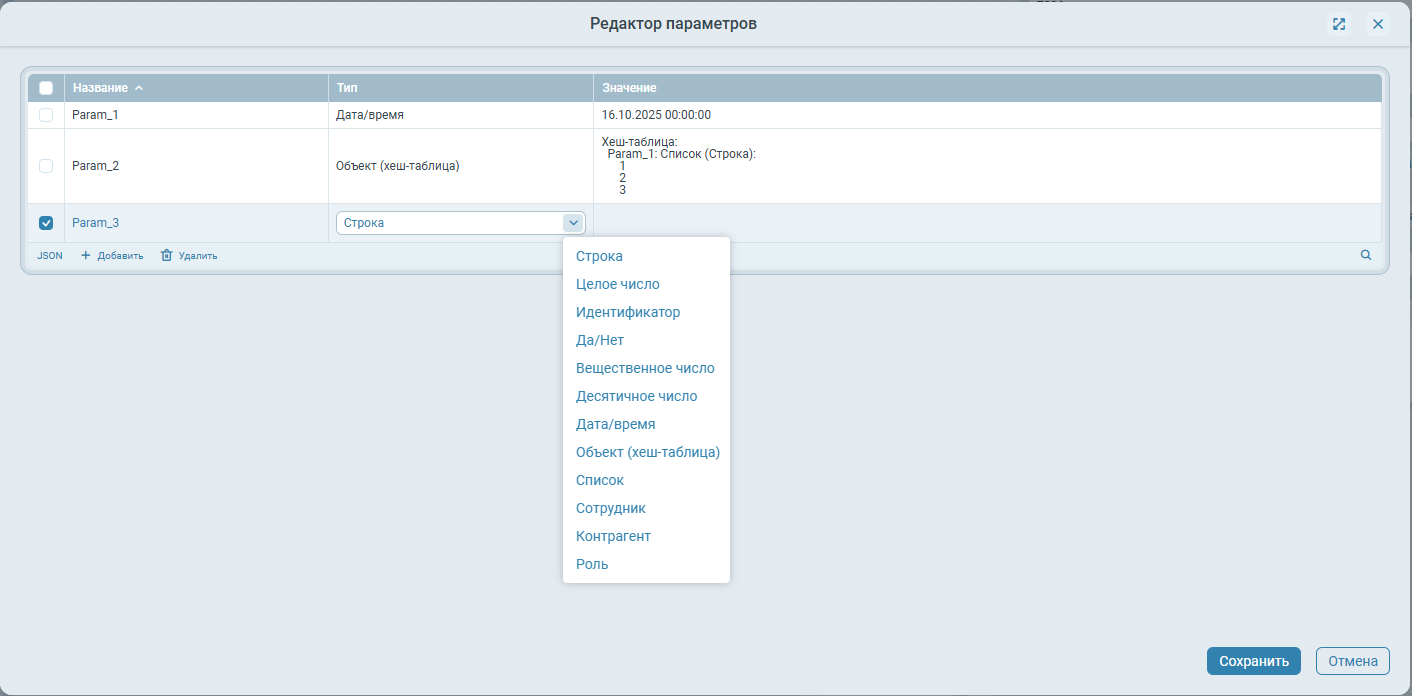Toggle the select-all checkbox in header
Screen dimensions: 1412x696
pos(46,88)
